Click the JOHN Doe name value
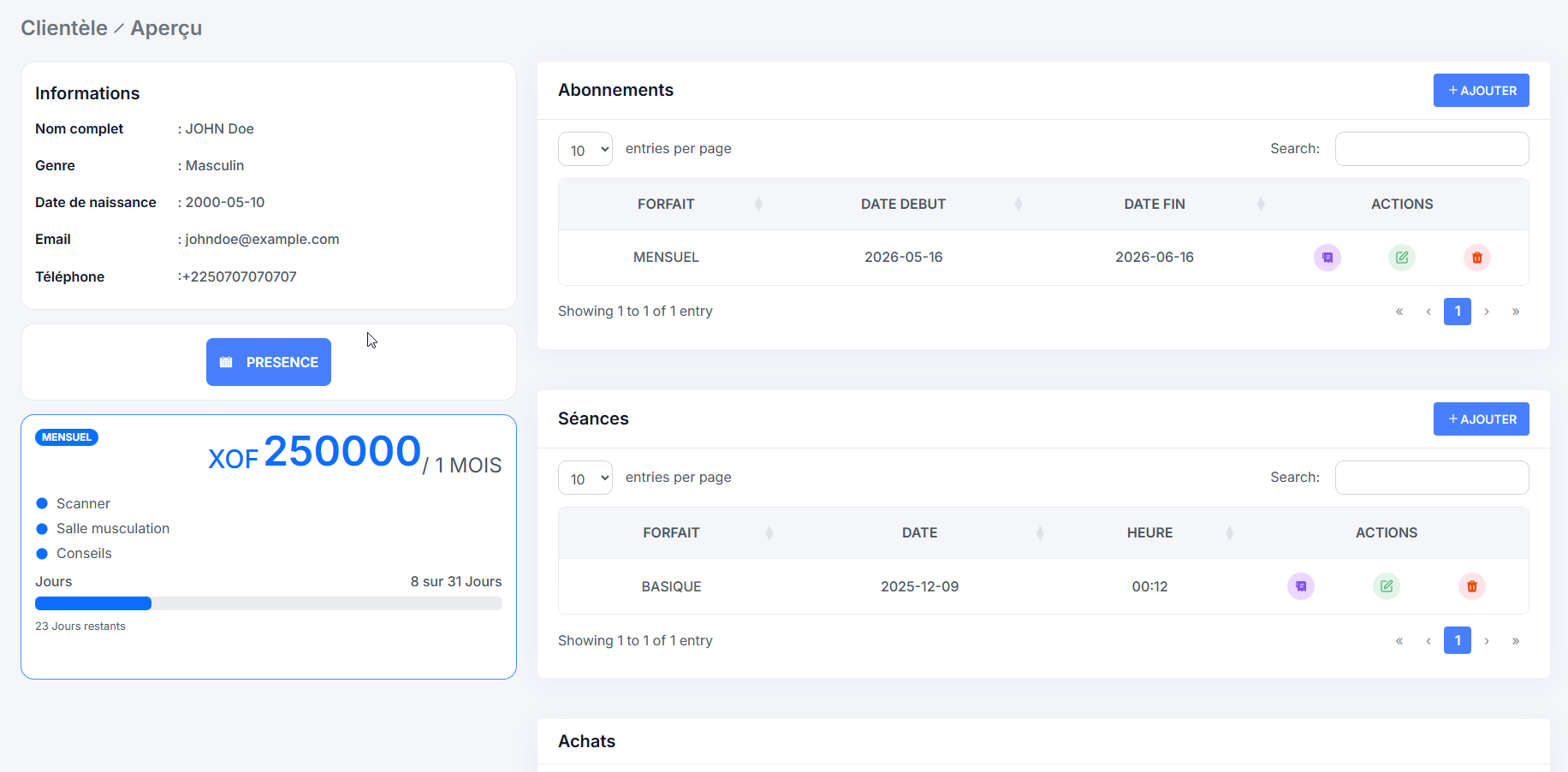1568x772 pixels. [x=220, y=129]
